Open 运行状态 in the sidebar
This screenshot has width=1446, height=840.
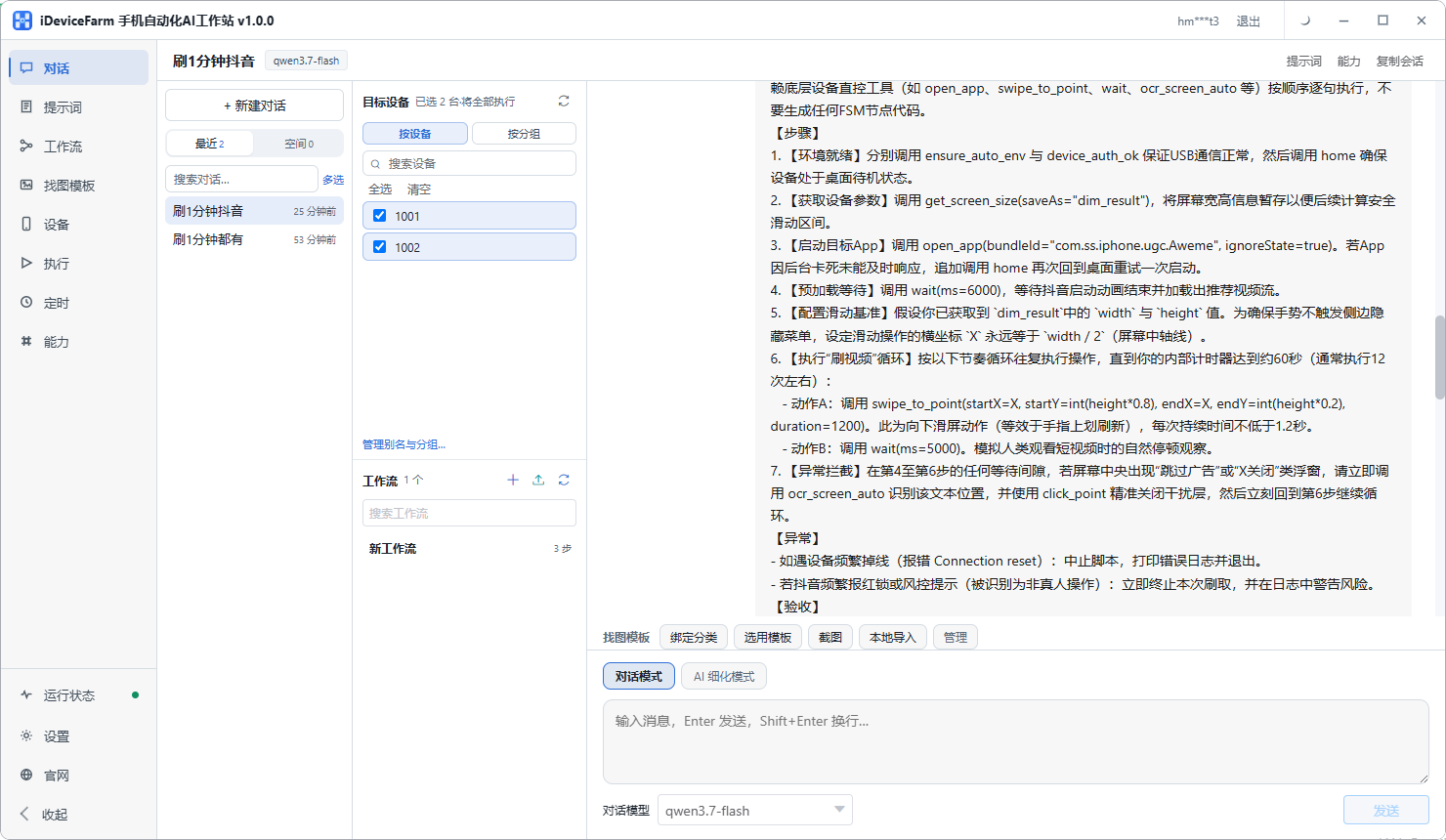79,695
